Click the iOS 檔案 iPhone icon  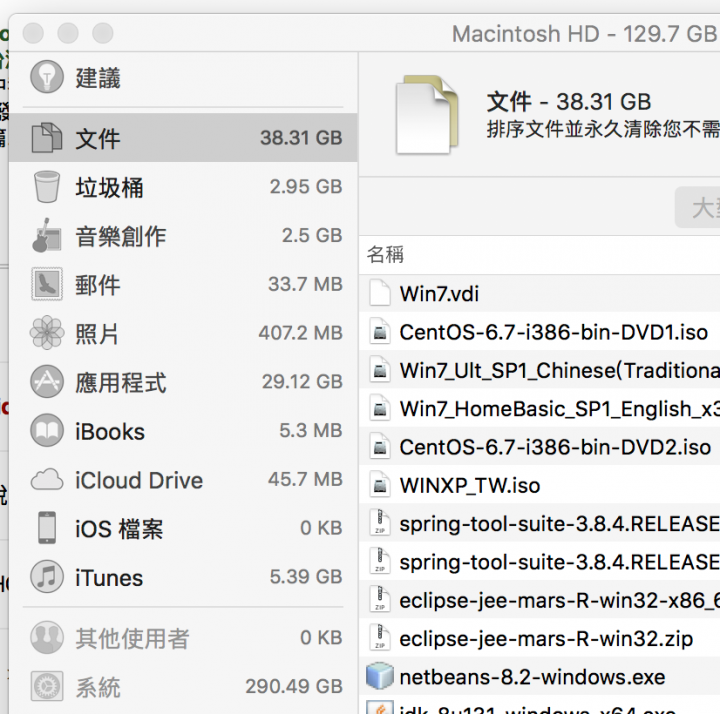coord(47,528)
